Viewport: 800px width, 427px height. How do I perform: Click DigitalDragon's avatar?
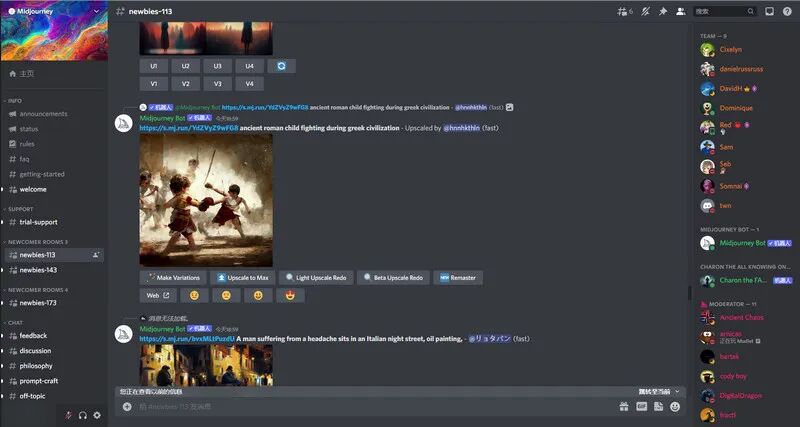click(707, 395)
